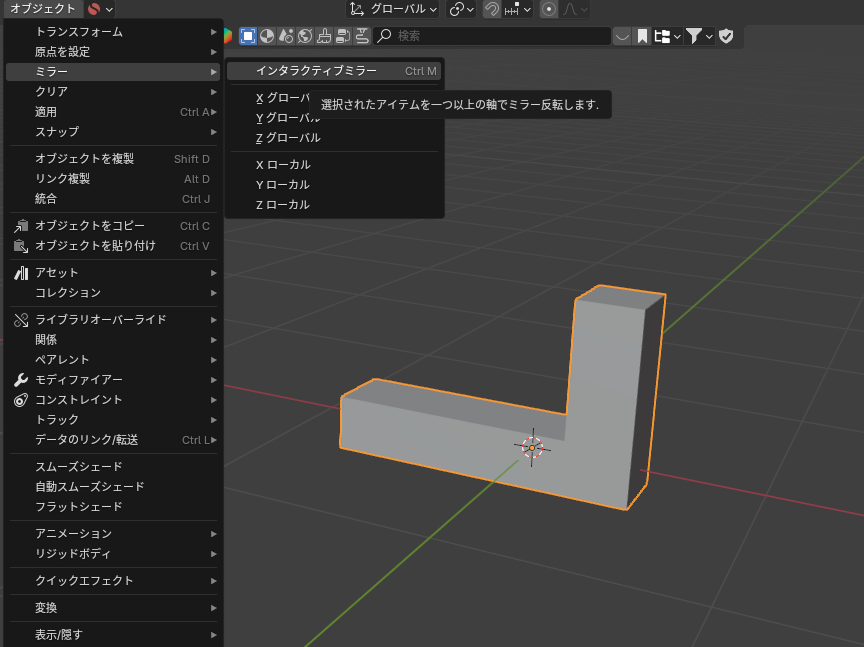Click スムーズシェード in the object menu
The width and height of the screenshot is (864, 647).
pos(78,467)
